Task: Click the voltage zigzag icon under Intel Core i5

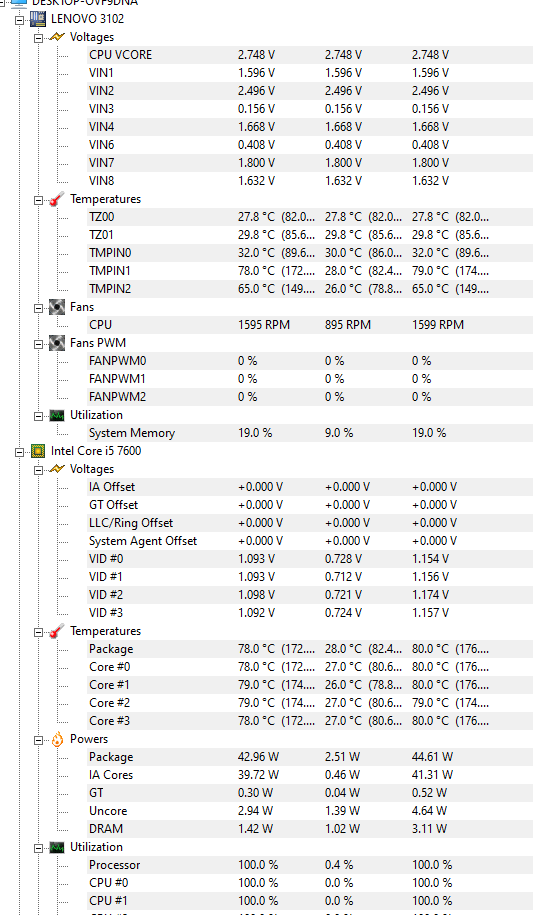Action: pyautogui.click(x=57, y=469)
